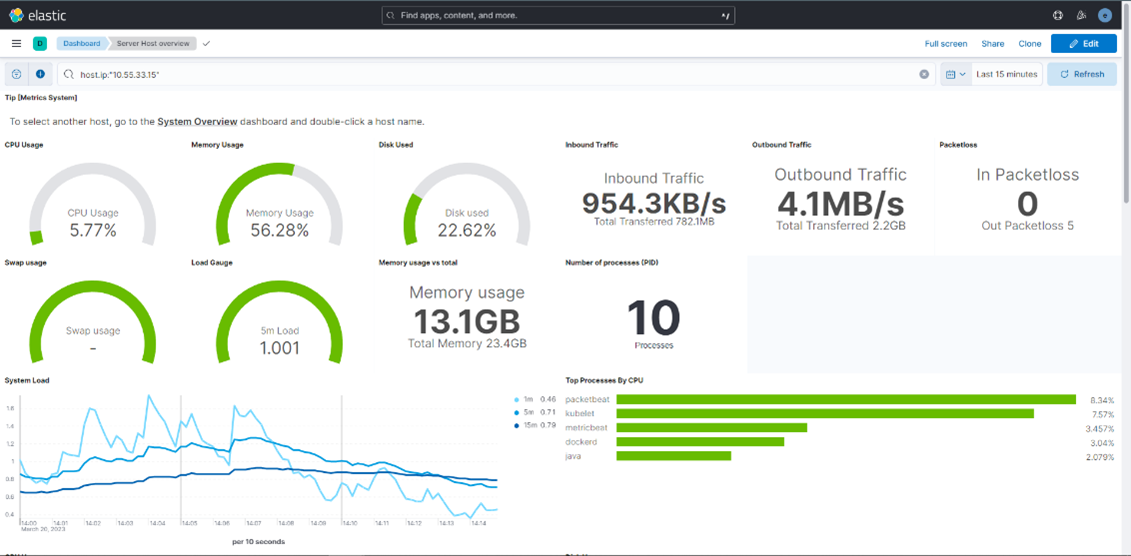Click the packetbeat bar in Top Processes
The image size is (1131, 556).
point(845,399)
